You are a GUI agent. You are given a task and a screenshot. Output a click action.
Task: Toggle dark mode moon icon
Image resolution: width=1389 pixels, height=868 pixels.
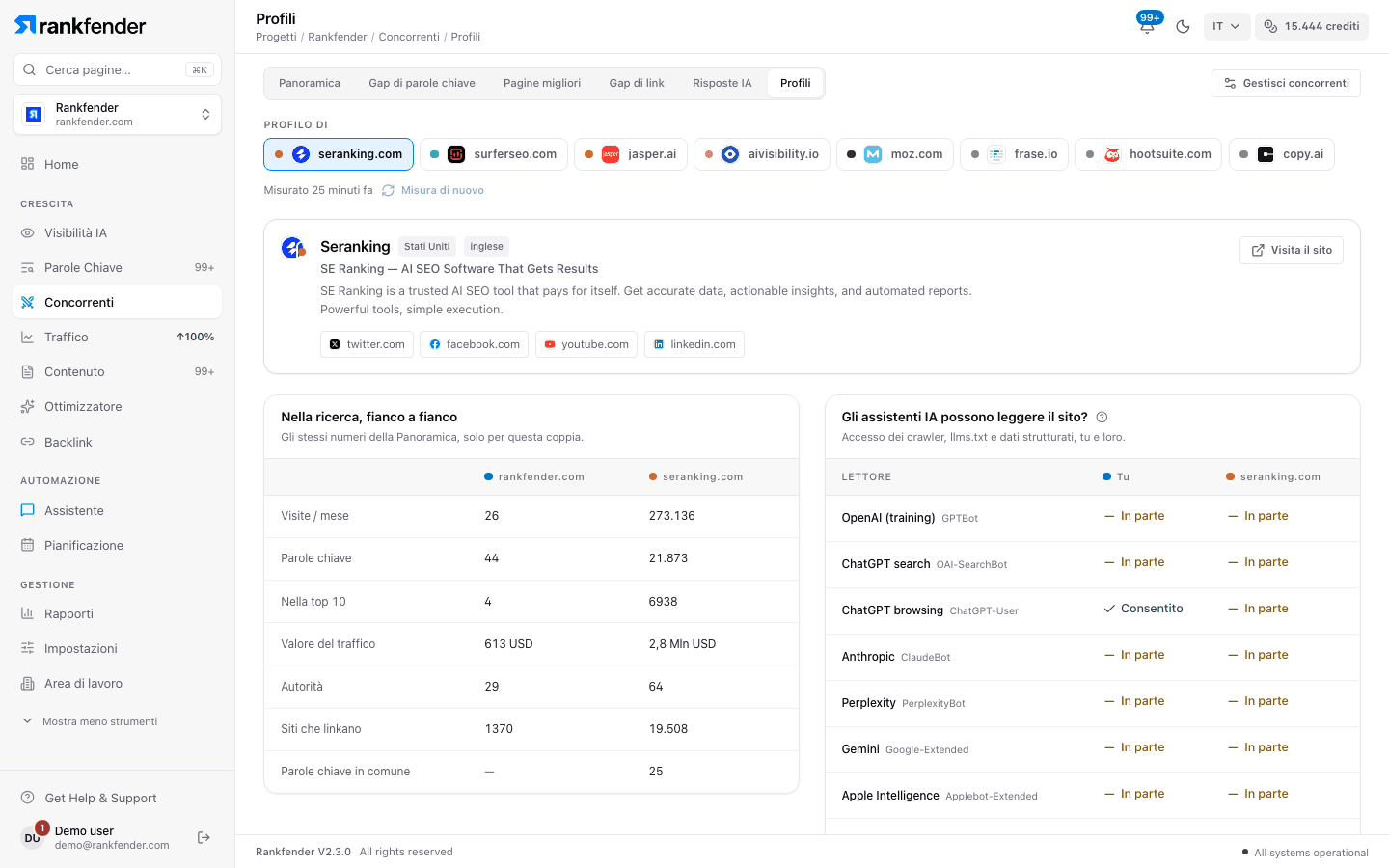(x=1183, y=26)
